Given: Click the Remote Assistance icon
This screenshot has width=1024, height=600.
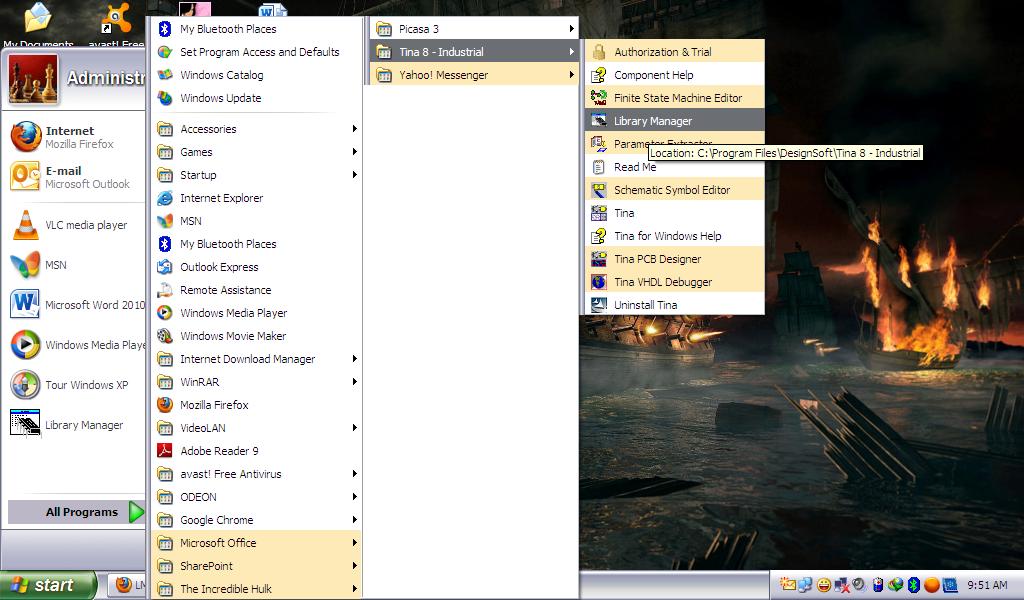Looking at the screenshot, I should point(165,290).
